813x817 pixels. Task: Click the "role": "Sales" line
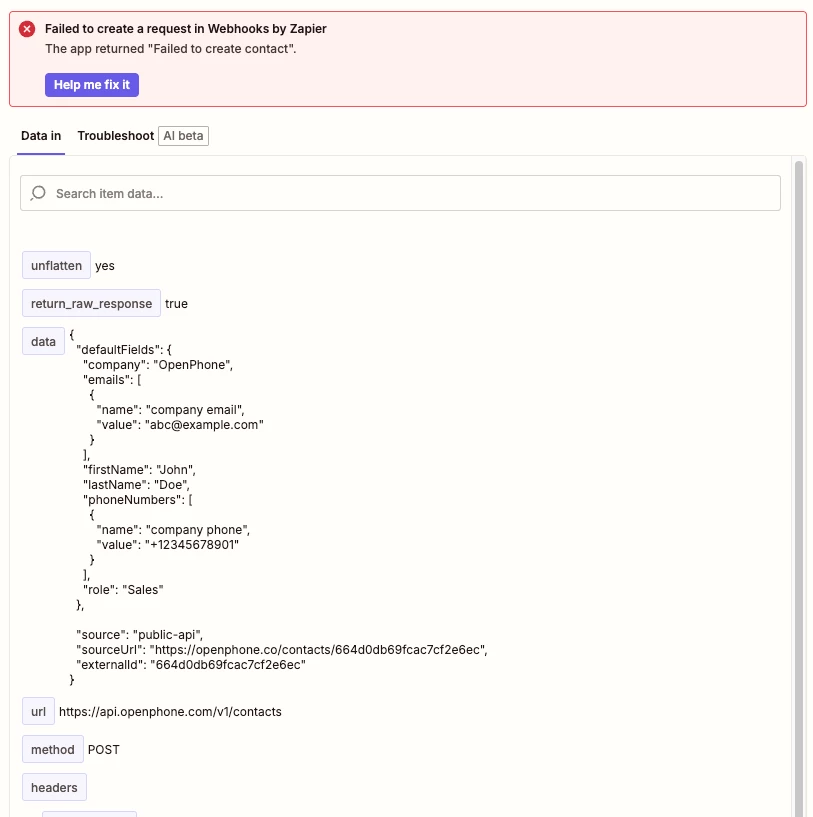point(123,589)
